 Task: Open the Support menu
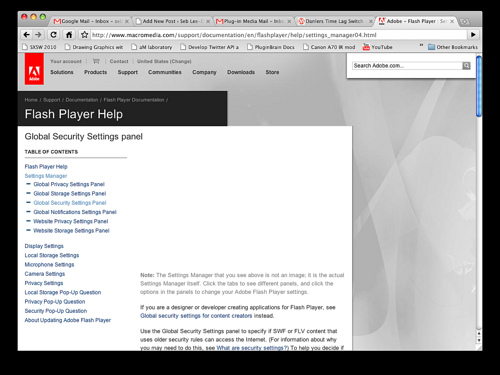(128, 72)
